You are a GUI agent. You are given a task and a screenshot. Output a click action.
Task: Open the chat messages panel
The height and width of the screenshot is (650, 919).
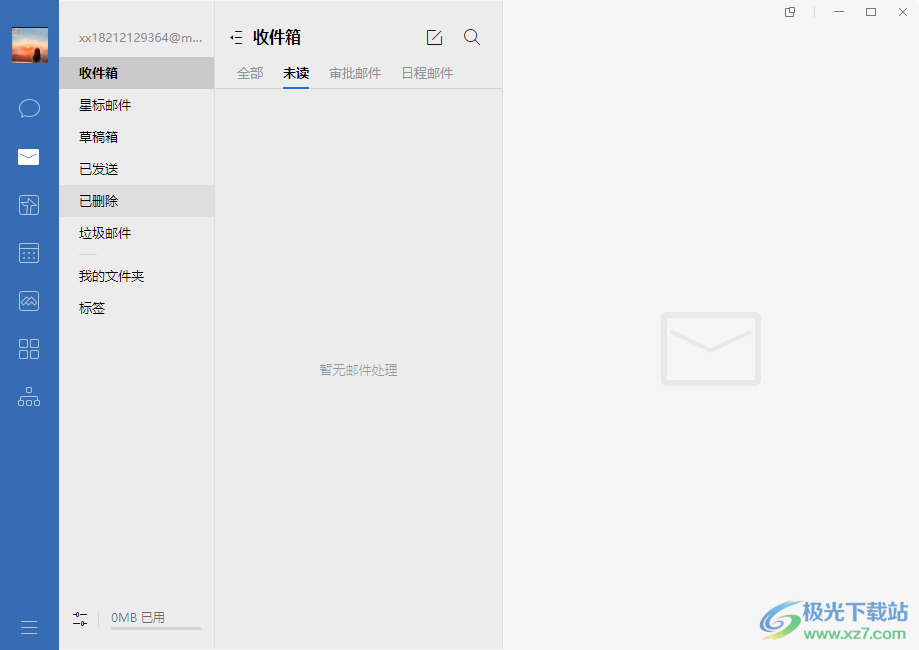(29, 108)
